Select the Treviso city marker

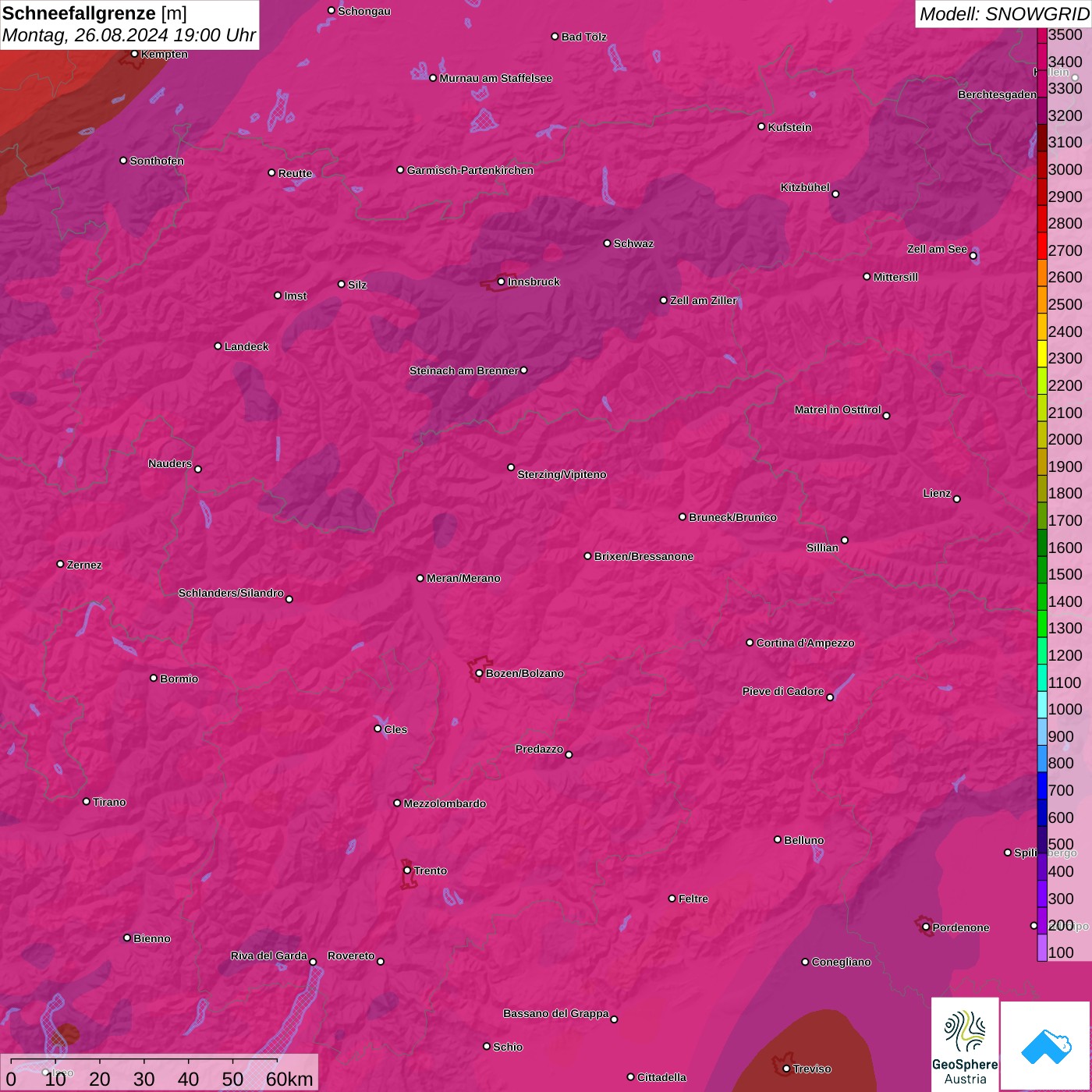786,1069
